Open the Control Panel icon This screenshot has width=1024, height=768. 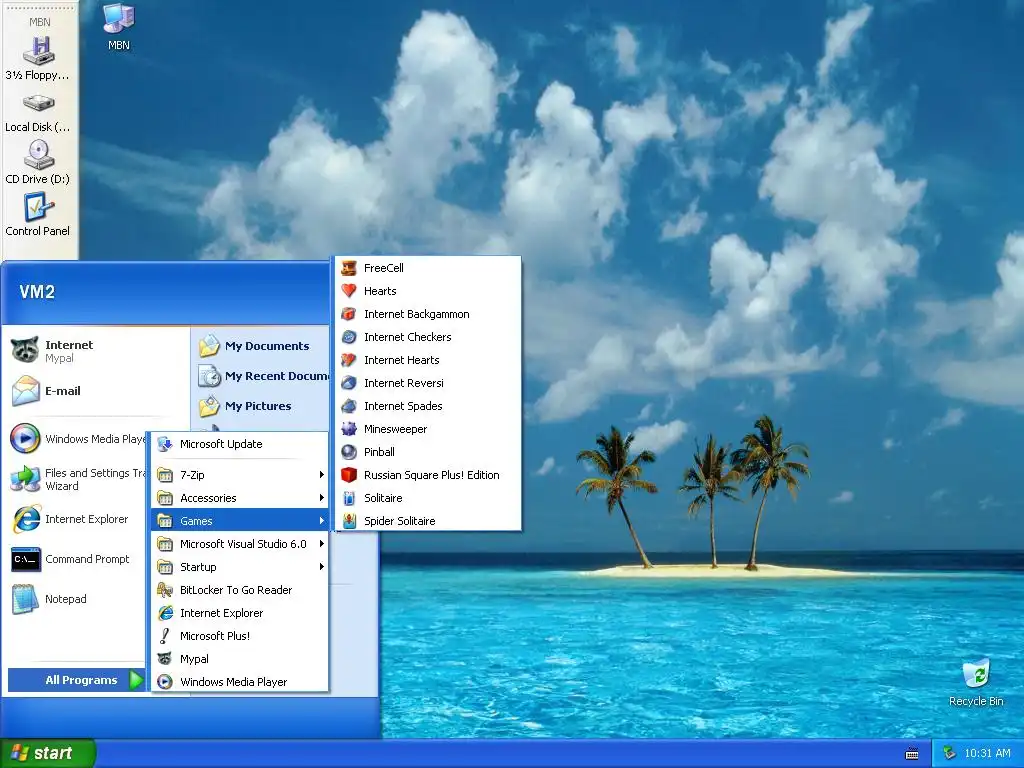(x=39, y=207)
